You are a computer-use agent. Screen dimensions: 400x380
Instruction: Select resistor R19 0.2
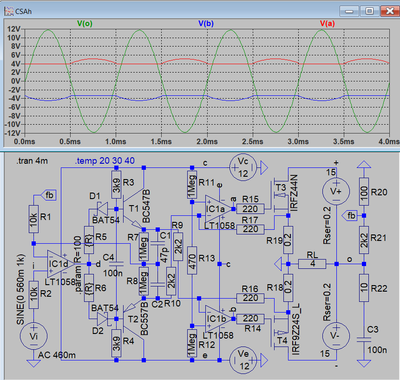[288, 240]
